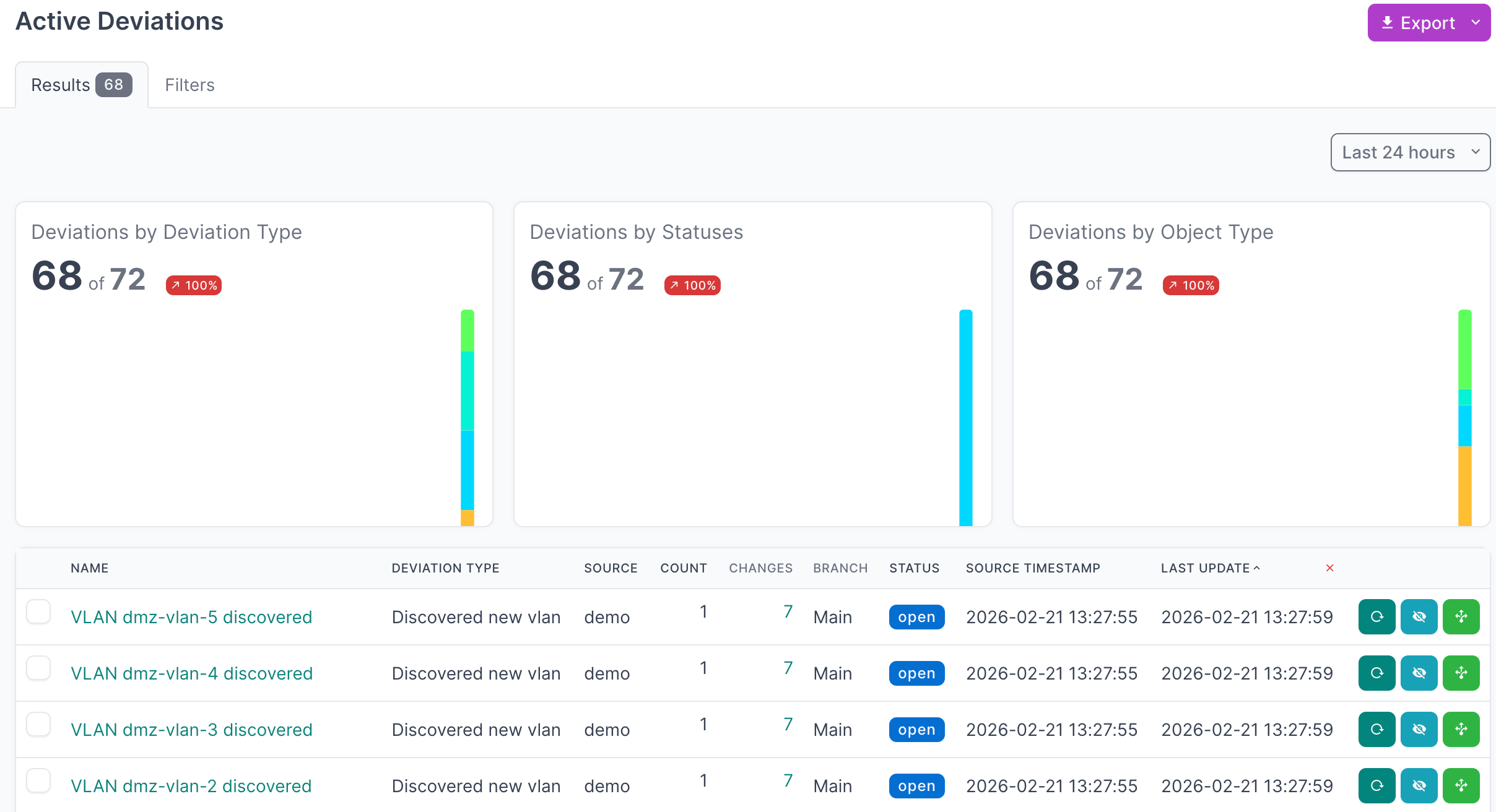Click the blue Statuses chart bar
The image size is (1496, 812).
click(x=965, y=418)
